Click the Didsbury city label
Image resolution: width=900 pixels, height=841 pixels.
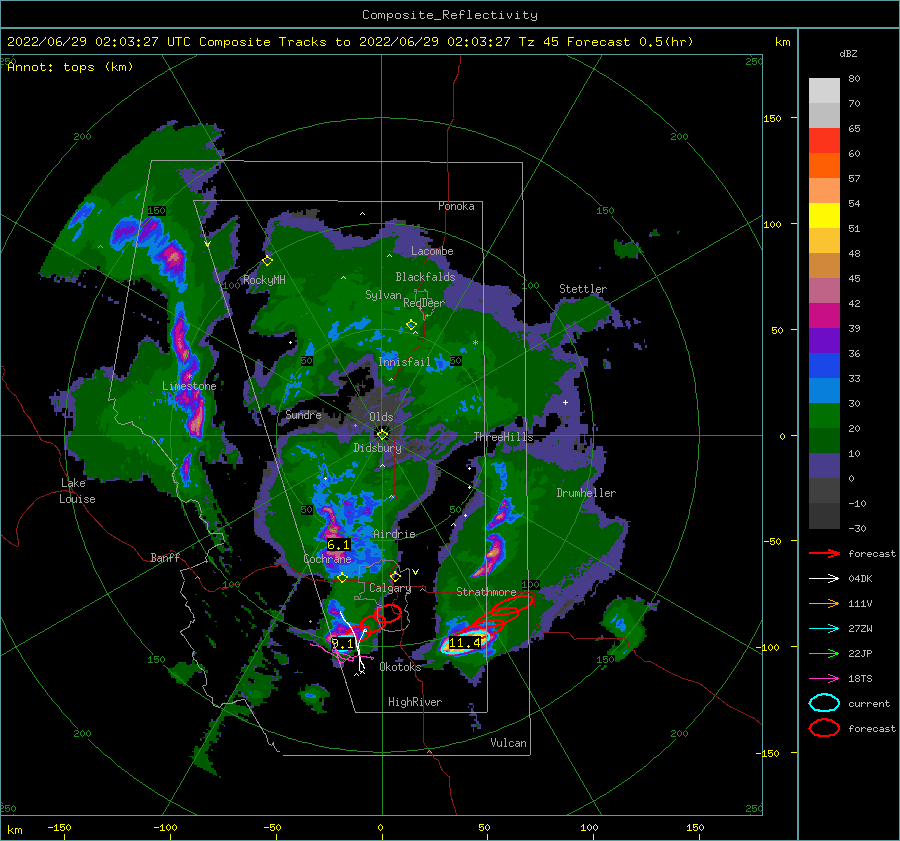click(377, 448)
